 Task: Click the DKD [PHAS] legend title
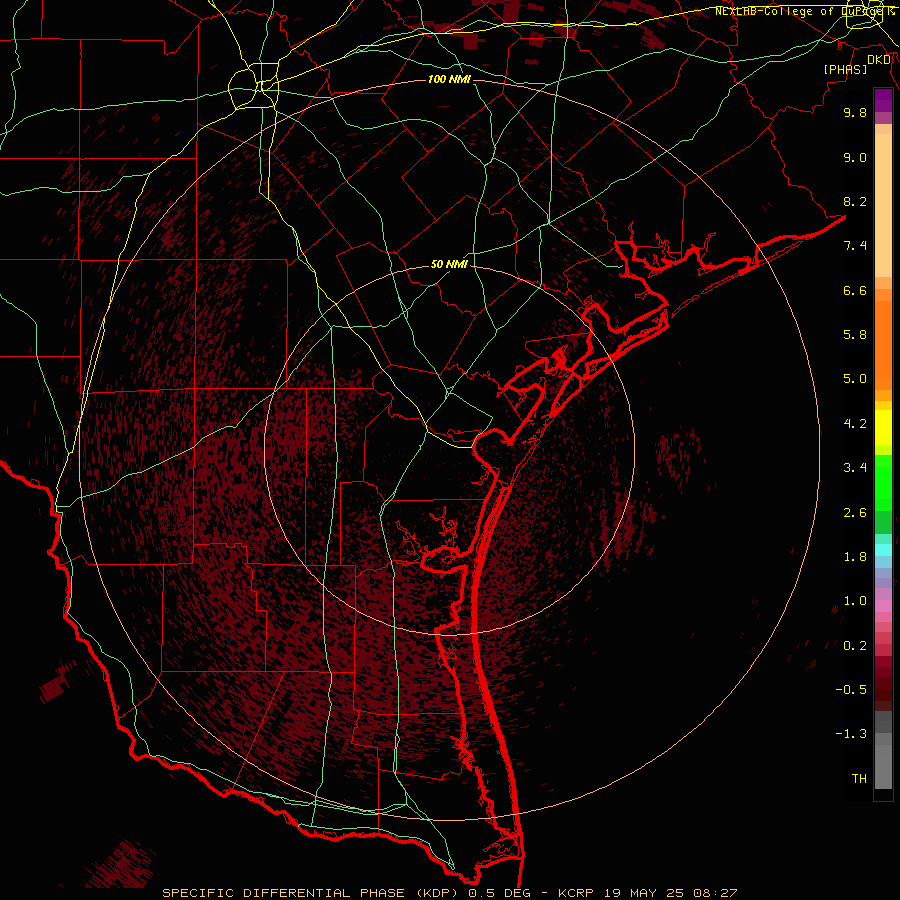[x=855, y=64]
